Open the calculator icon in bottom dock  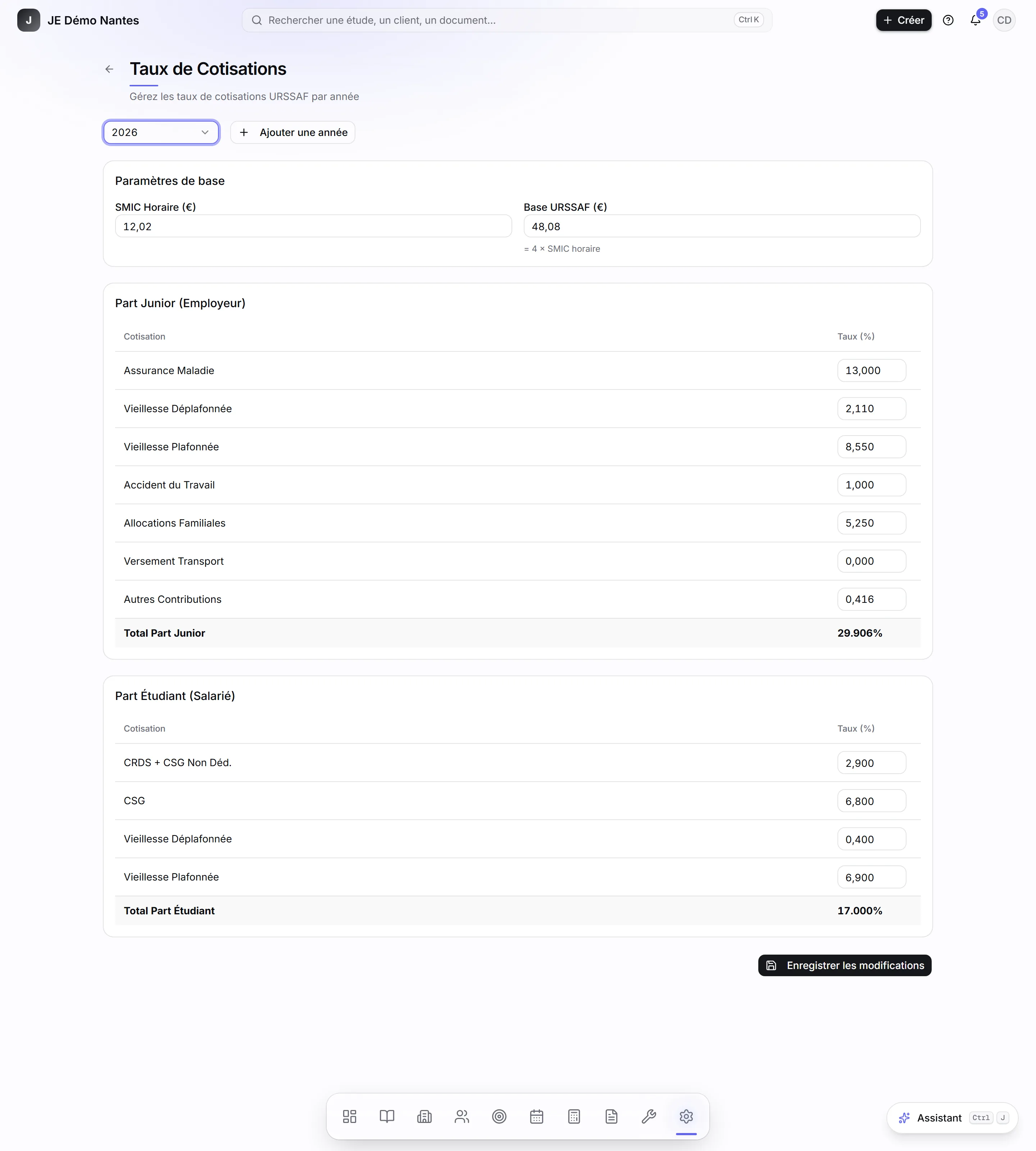pos(574,1116)
